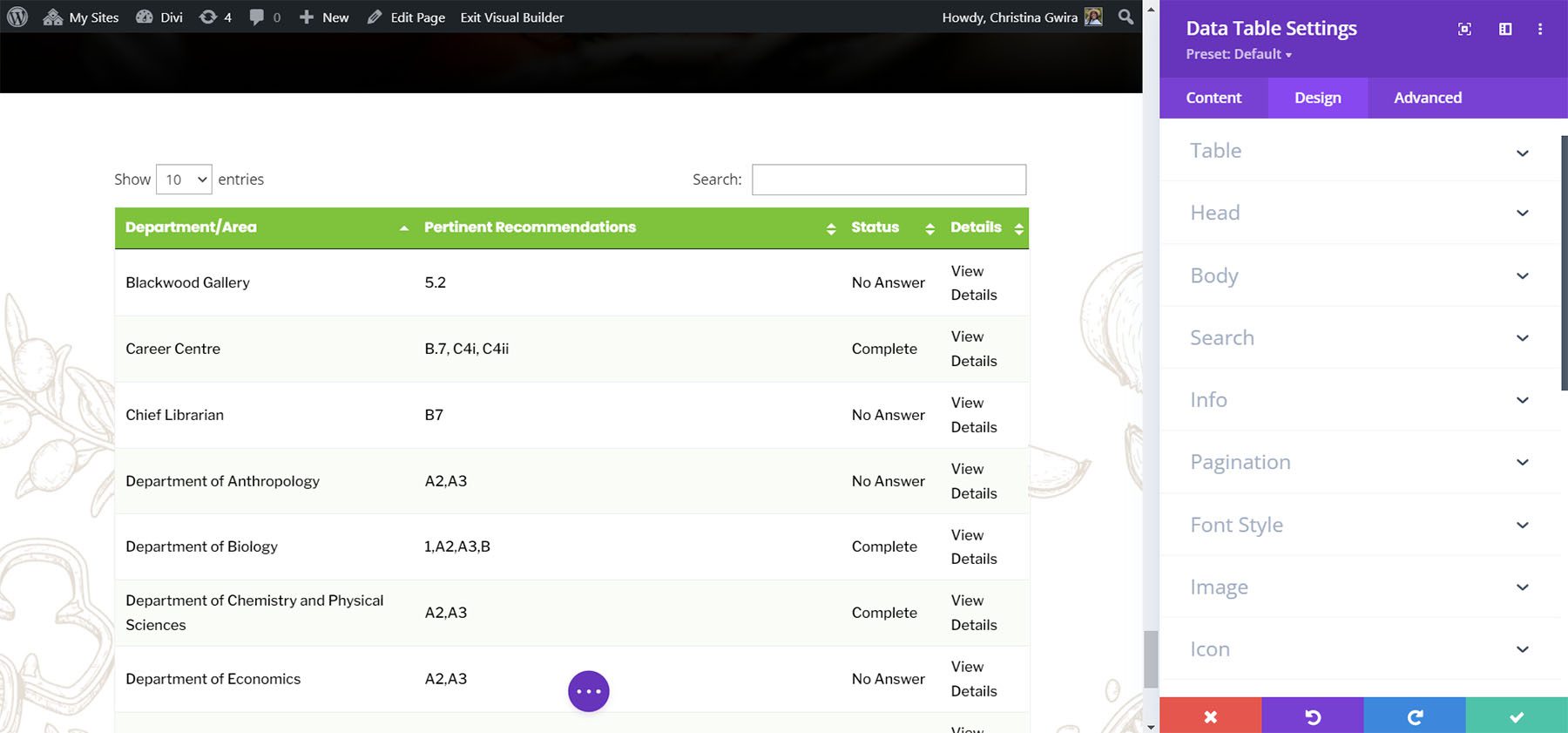Image resolution: width=1568 pixels, height=733 pixels.
Task: Click the page vertical scrollbar thumb
Action: [1151, 660]
